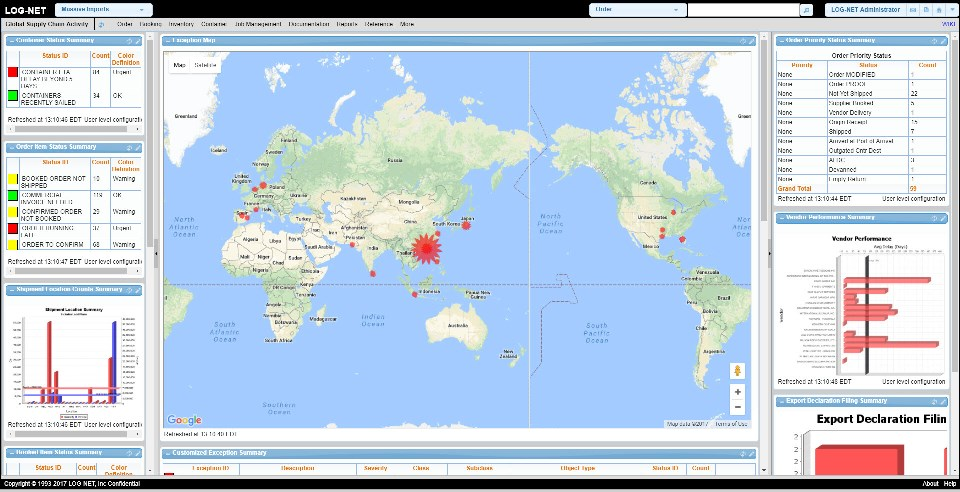The width and height of the screenshot is (960, 492).
Task: Collapse the Order Priority Status Summary panel
Action: coord(781,41)
